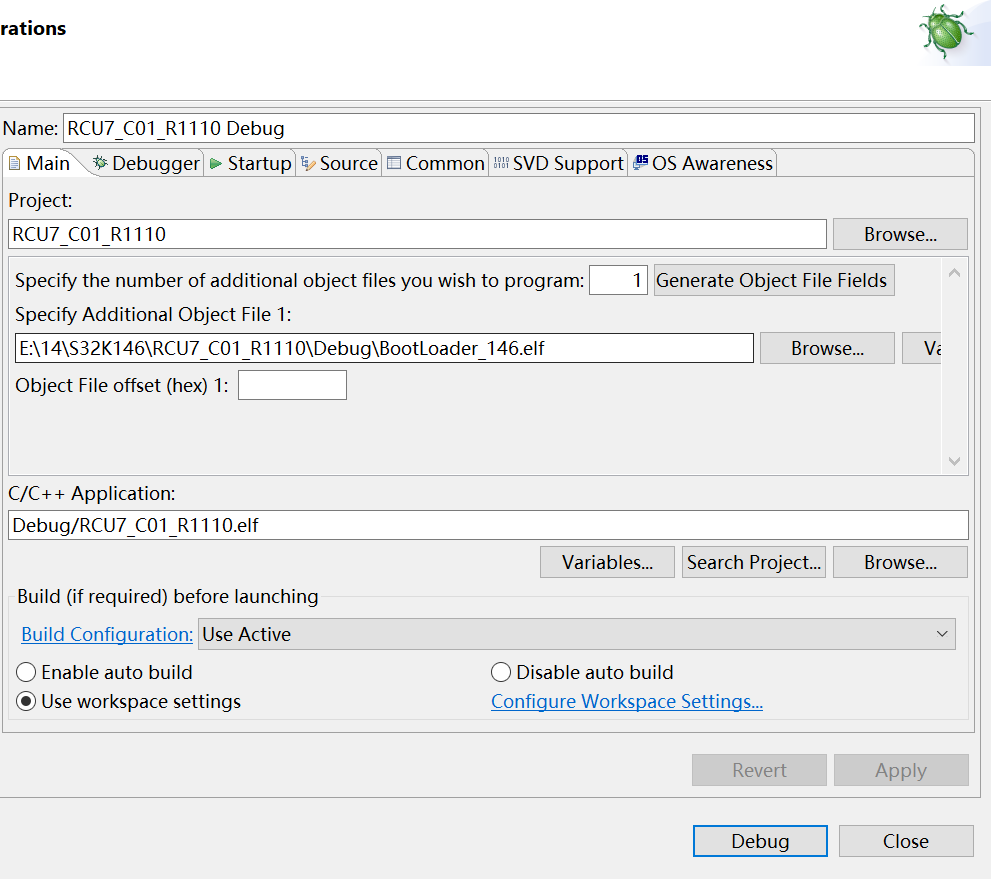Select Enable auto build radio button
This screenshot has width=991, height=879.
[27, 672]
